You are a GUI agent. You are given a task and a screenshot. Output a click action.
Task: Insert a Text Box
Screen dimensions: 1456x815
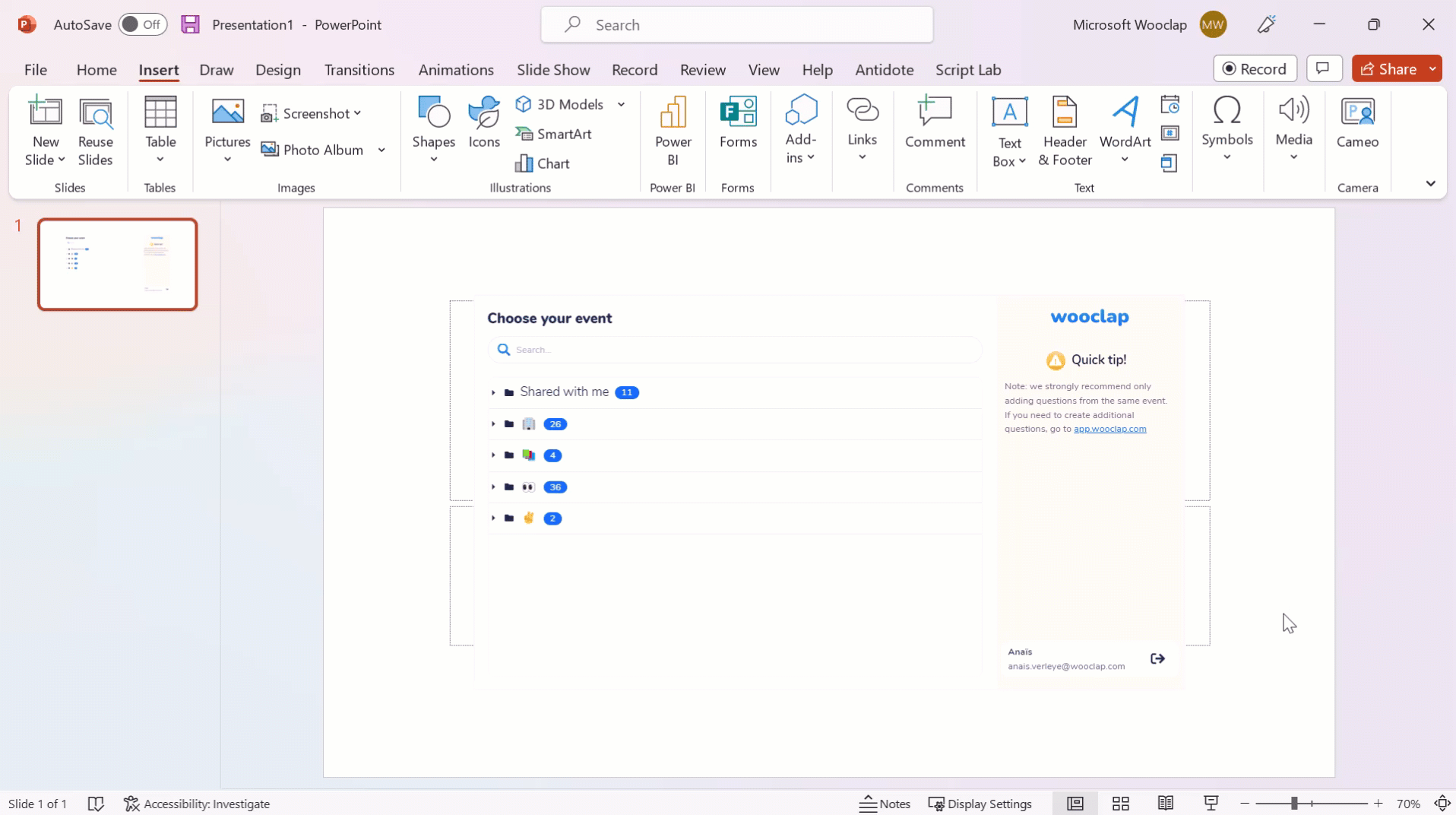[1009, 132]
